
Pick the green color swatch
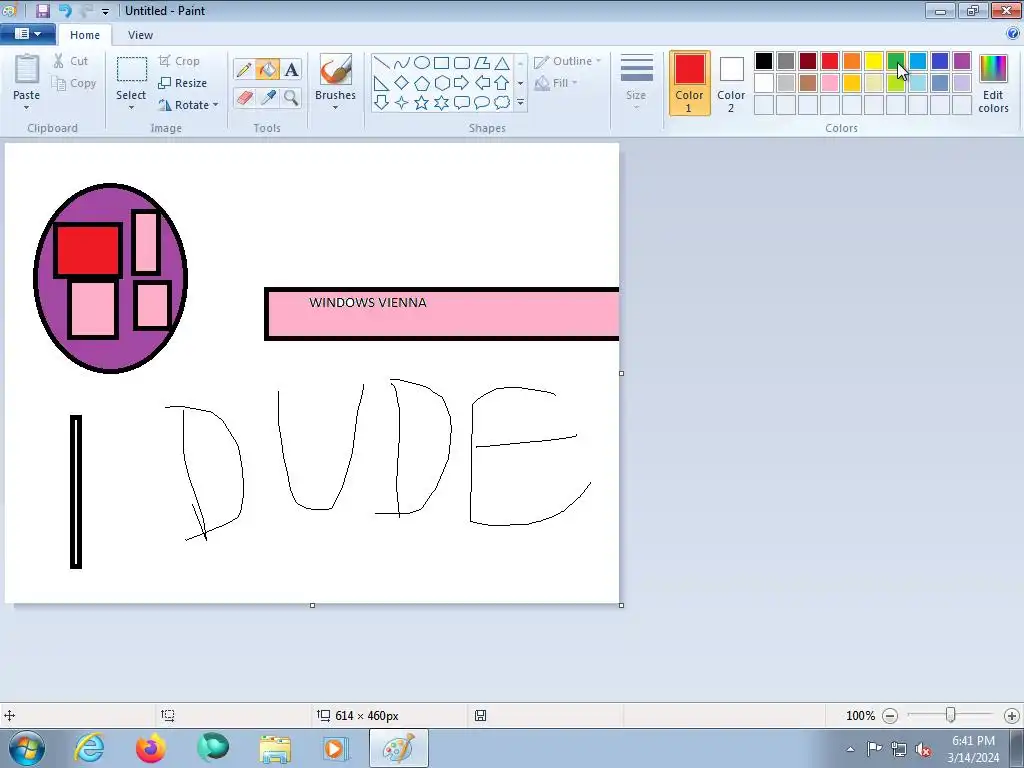895,61
